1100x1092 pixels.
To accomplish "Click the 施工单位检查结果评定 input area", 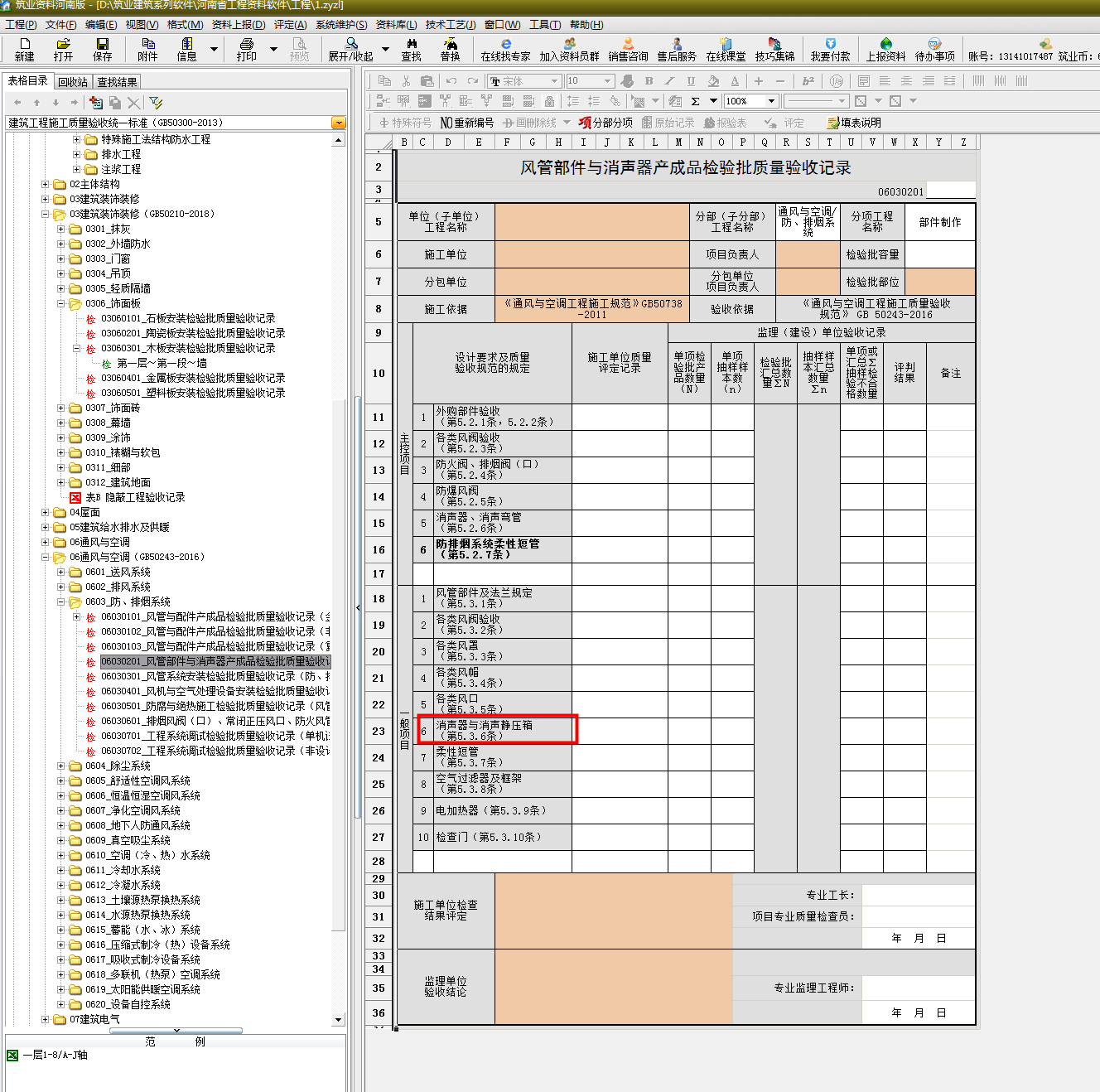I will coord(614,911).
